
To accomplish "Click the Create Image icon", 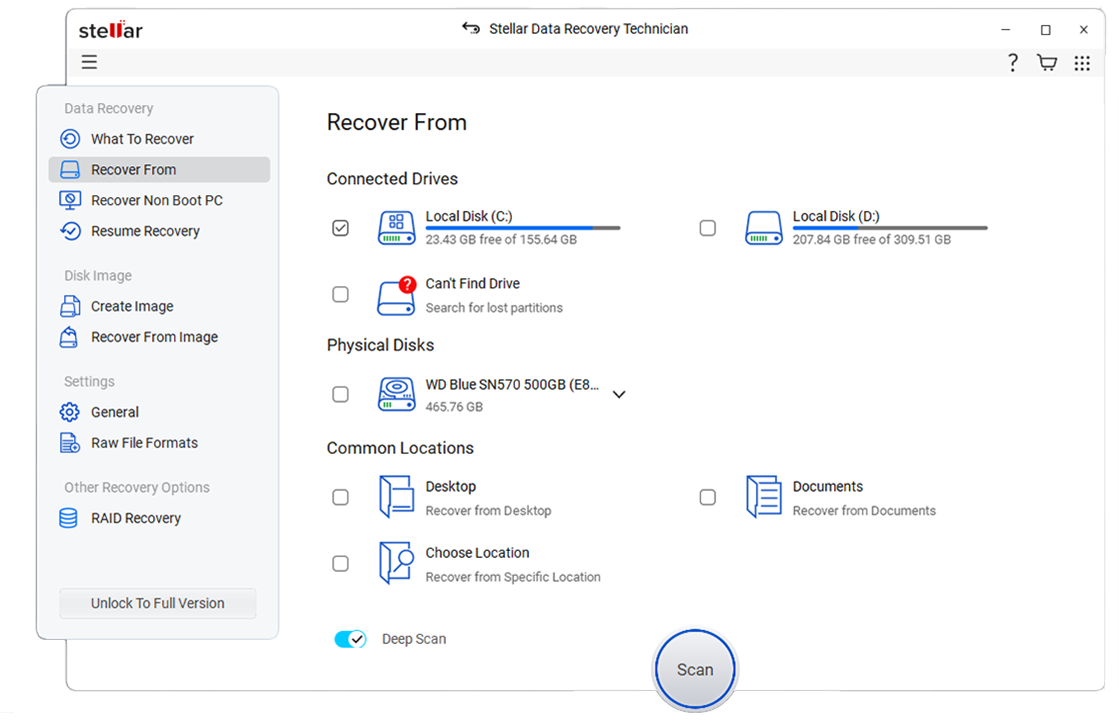I will click(70, 306).
